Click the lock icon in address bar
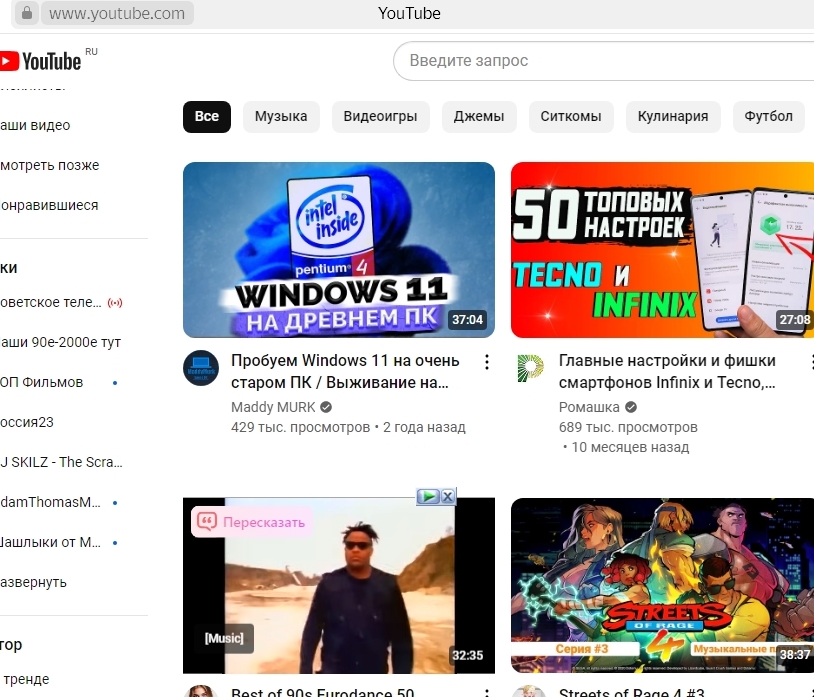Viewport: 814px width, 697px height. [26, 12]
